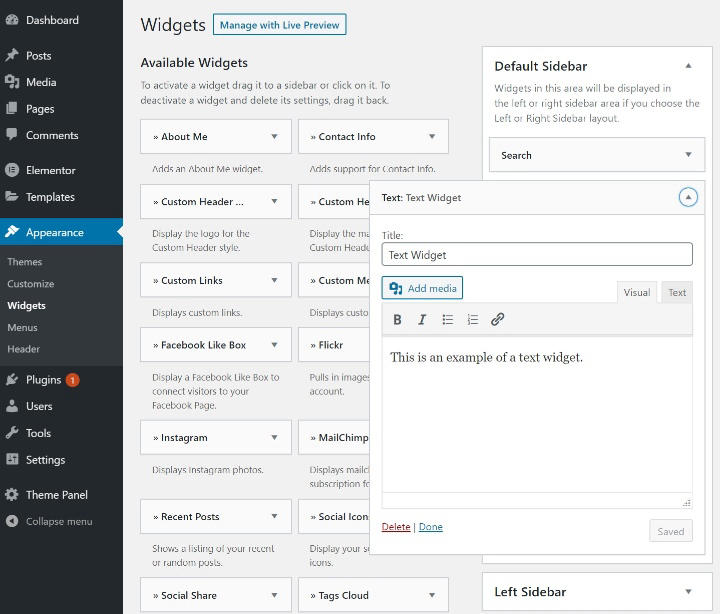Image resolution: width=720 pixels, height=614 pixels.
Task: Click the Users person icon
Action: coord(12,406)
